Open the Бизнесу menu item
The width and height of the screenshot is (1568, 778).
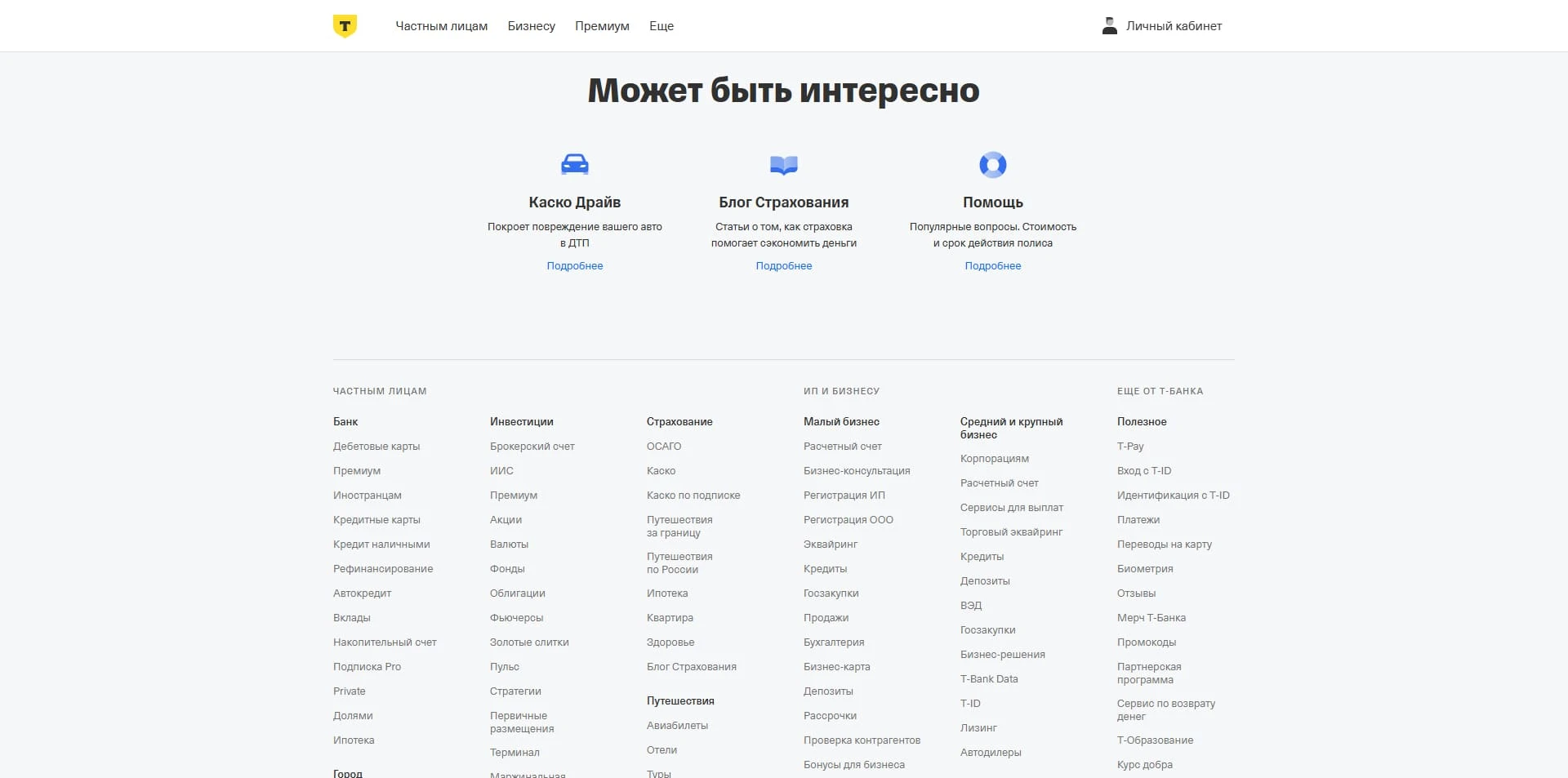[x=532, y=26]
